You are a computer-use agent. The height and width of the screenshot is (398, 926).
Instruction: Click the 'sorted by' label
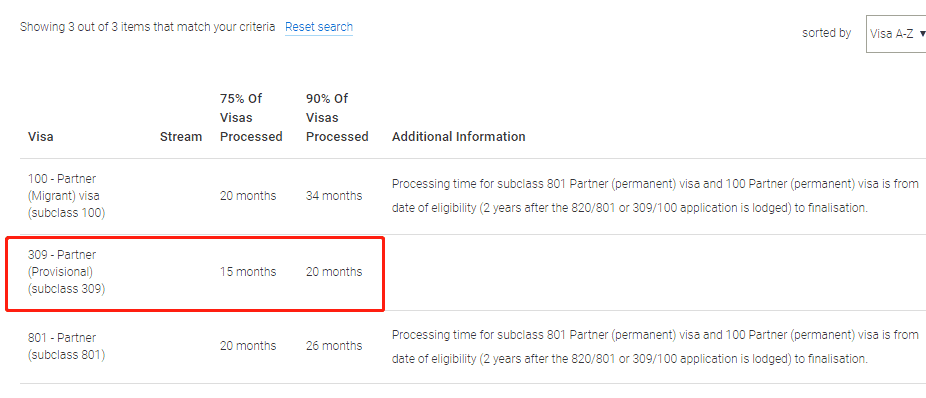(x=826, y=33)
